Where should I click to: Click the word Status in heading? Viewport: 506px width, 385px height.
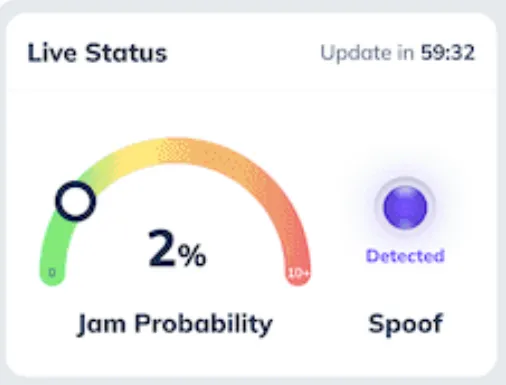[x=126, y=53]
